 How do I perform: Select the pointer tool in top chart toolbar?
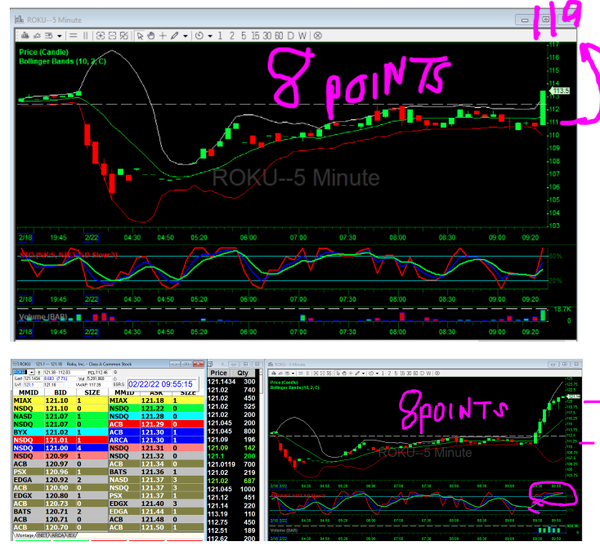click(140, 35)
